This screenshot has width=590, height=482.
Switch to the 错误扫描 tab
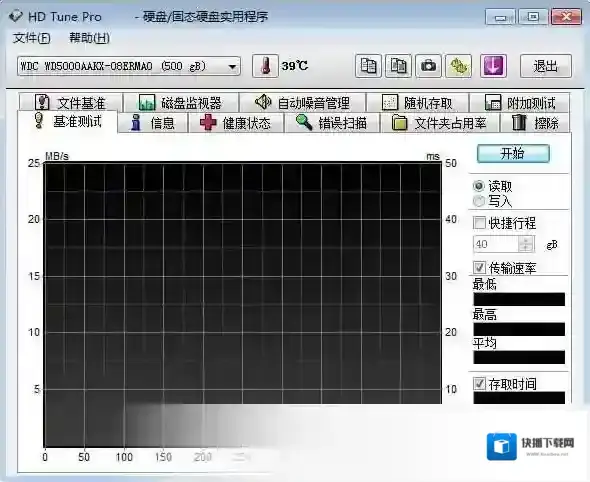point(332,123)
